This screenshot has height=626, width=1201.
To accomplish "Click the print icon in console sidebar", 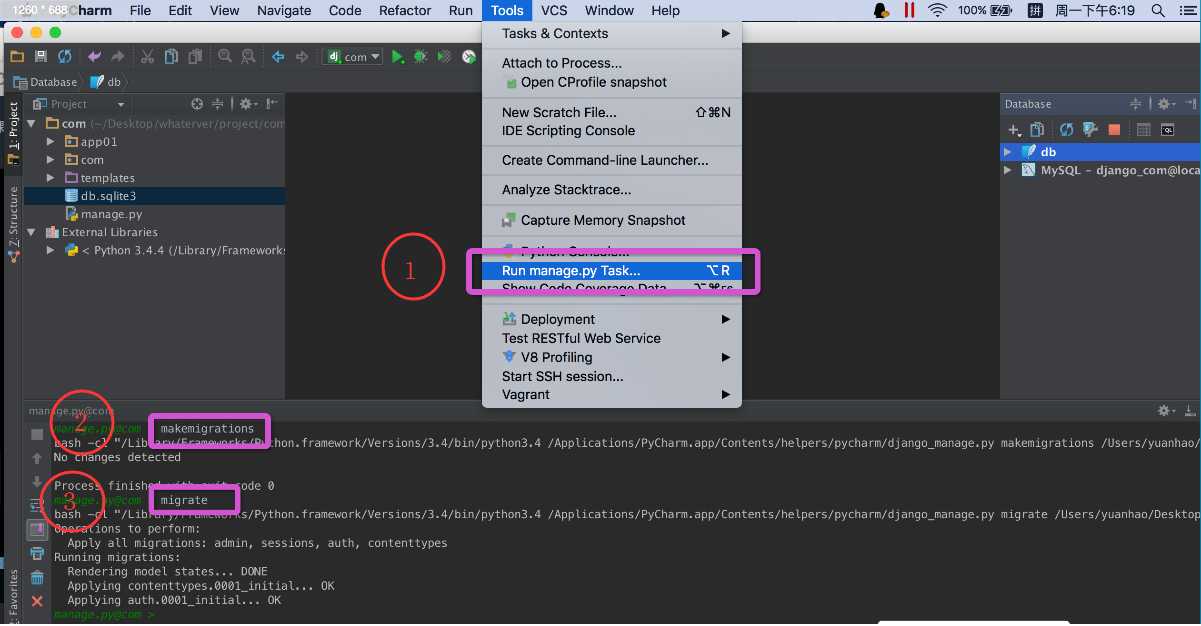I will [x=37, y=553].
